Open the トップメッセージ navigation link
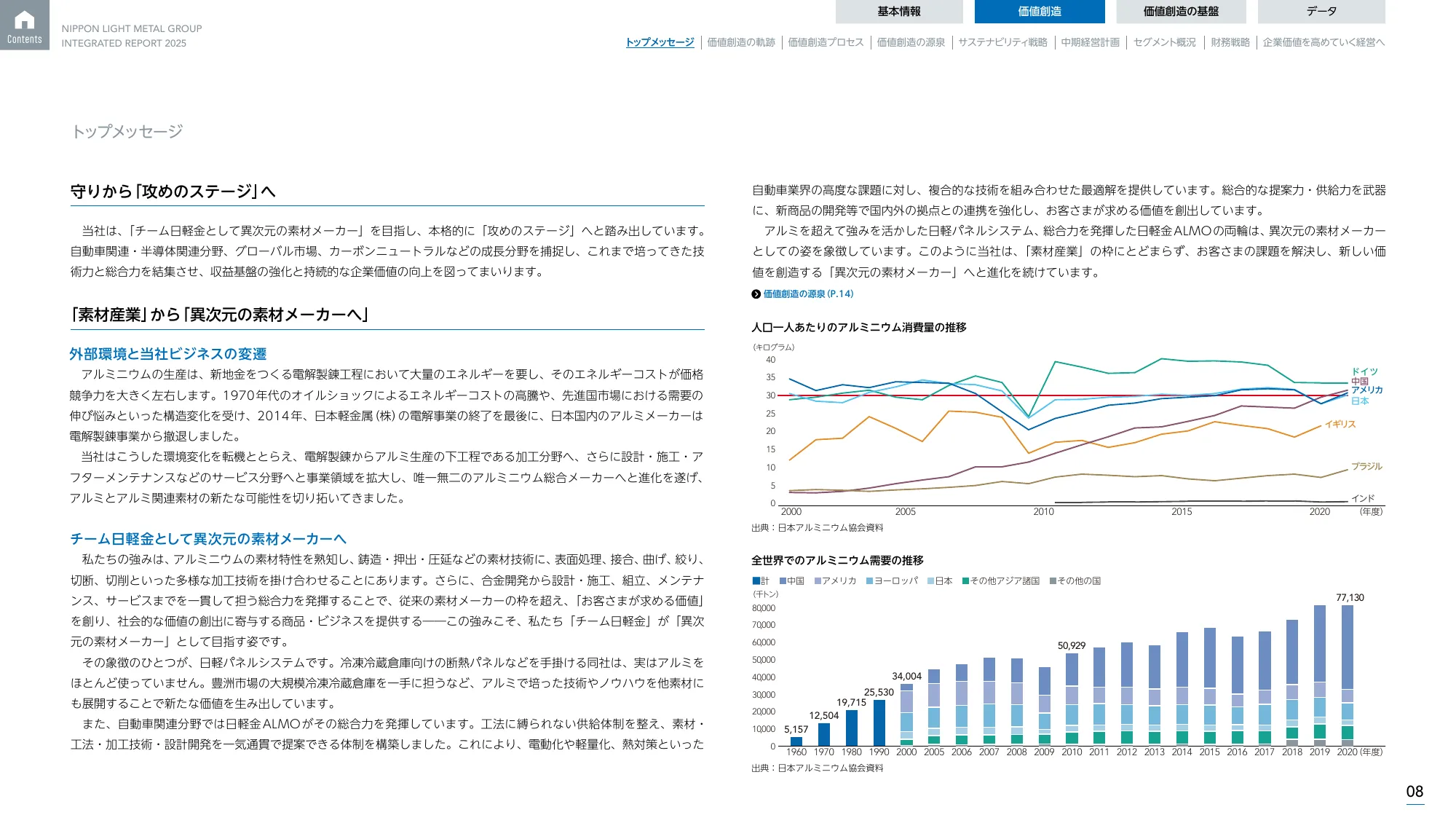Image resolution: width=1456 pixels, height=823 pixels. click(660, 42)
